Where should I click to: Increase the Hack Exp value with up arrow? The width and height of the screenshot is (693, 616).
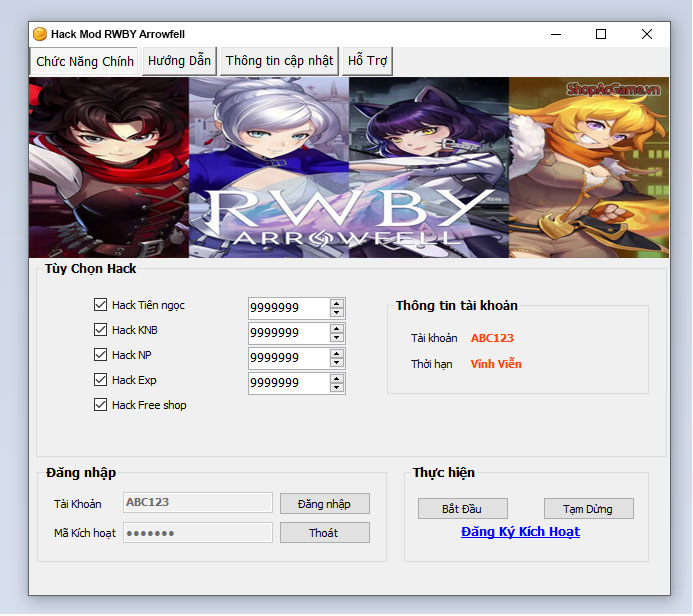tap(337, 379)
